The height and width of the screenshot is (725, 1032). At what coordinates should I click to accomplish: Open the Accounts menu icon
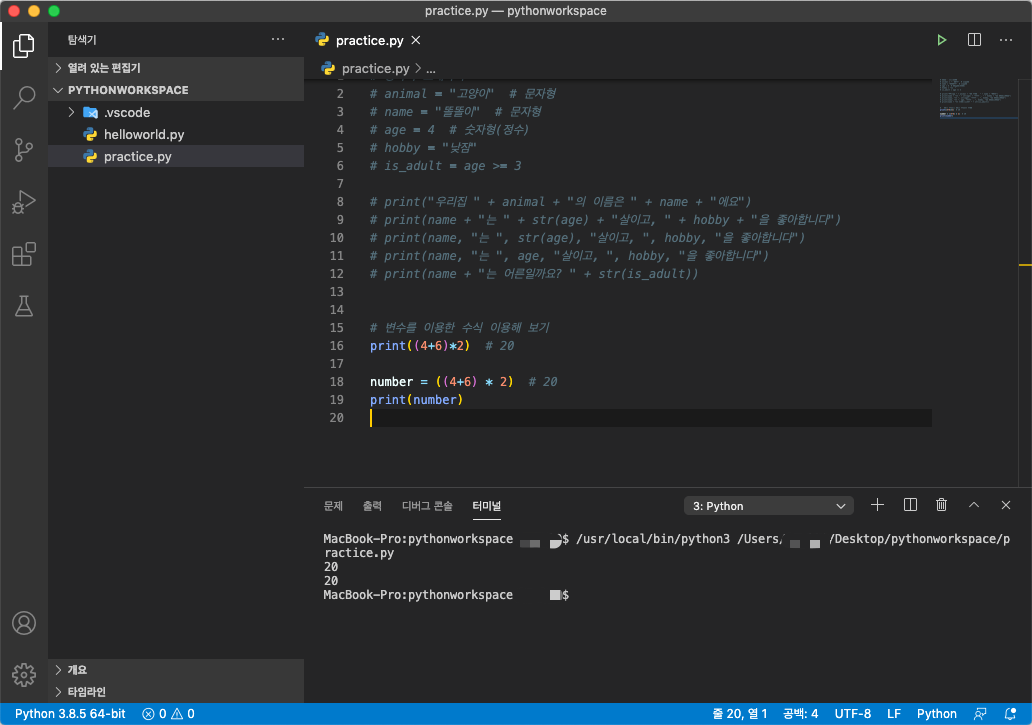[x=24, y=622]
